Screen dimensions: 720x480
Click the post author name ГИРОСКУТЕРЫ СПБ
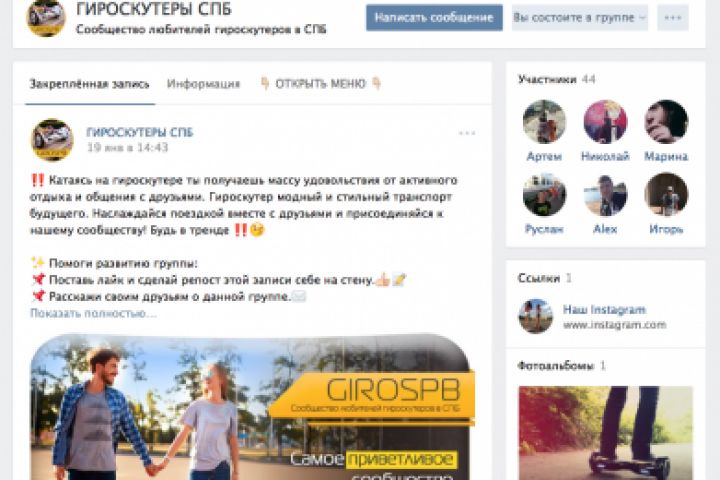(140, 132)
